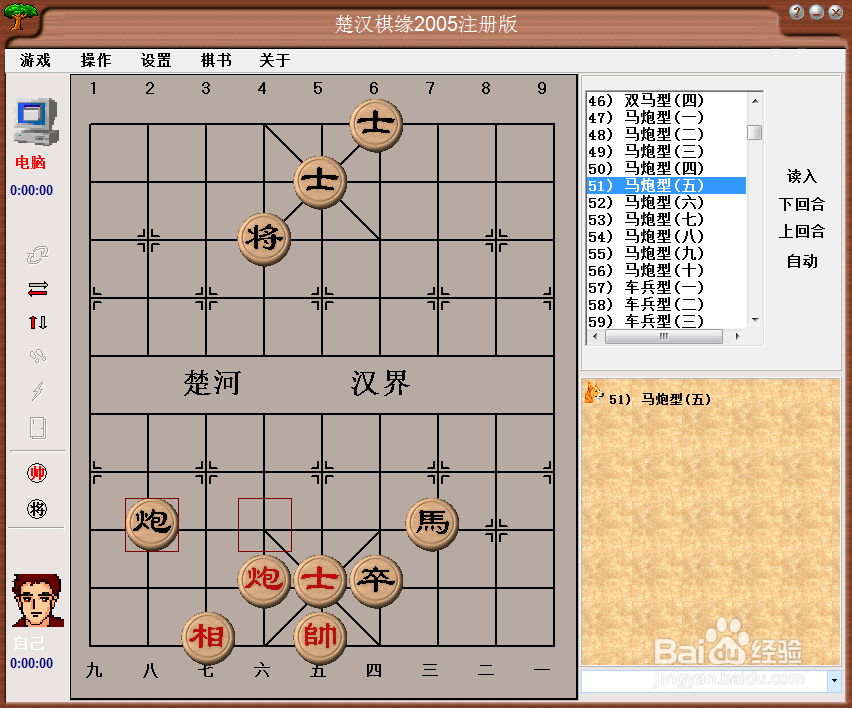This screenshot has height=708, width=852.
Task: Click the vertical scrollbar thumb in list
Action: (x=755, y=133)
